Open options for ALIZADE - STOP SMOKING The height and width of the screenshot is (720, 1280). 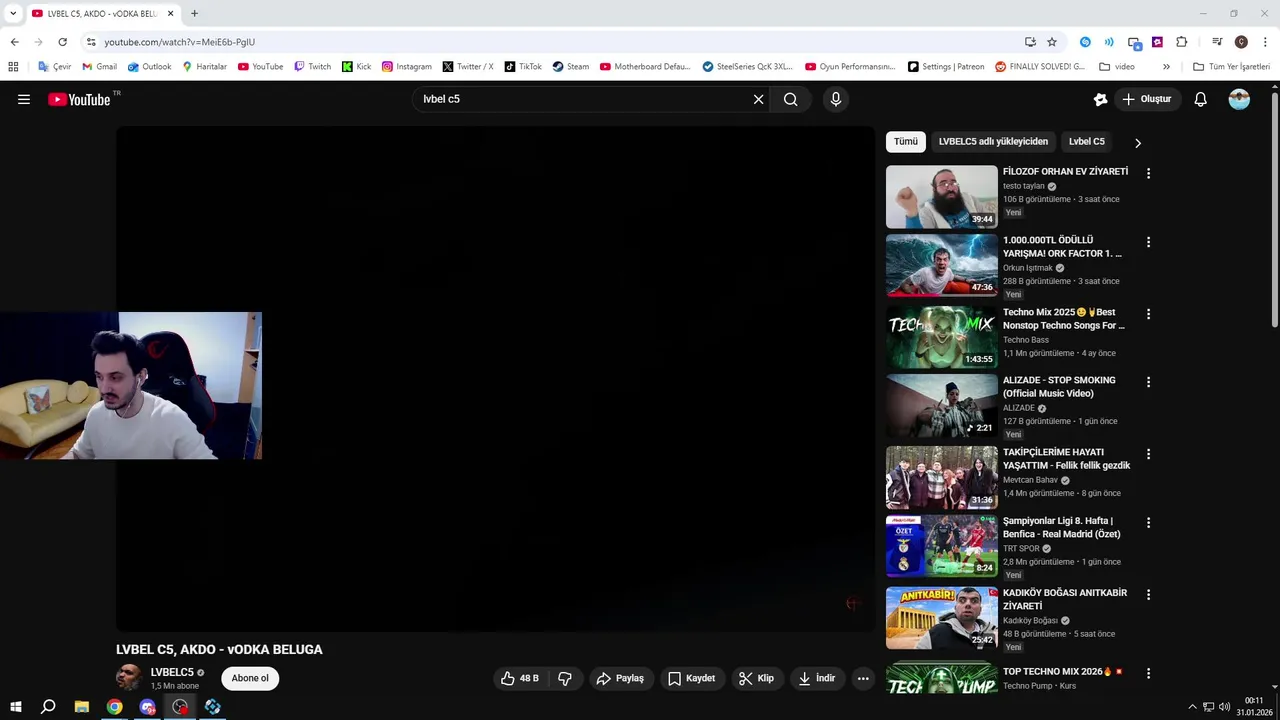[1148, 382]
